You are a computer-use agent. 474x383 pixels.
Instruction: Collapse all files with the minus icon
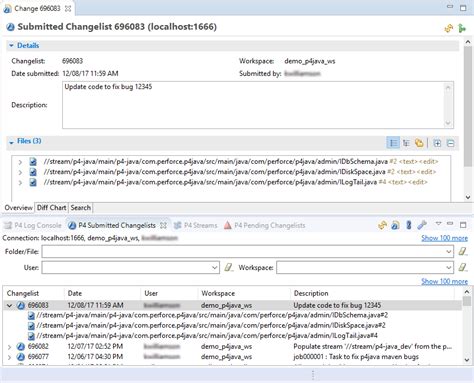coord(450,143)
